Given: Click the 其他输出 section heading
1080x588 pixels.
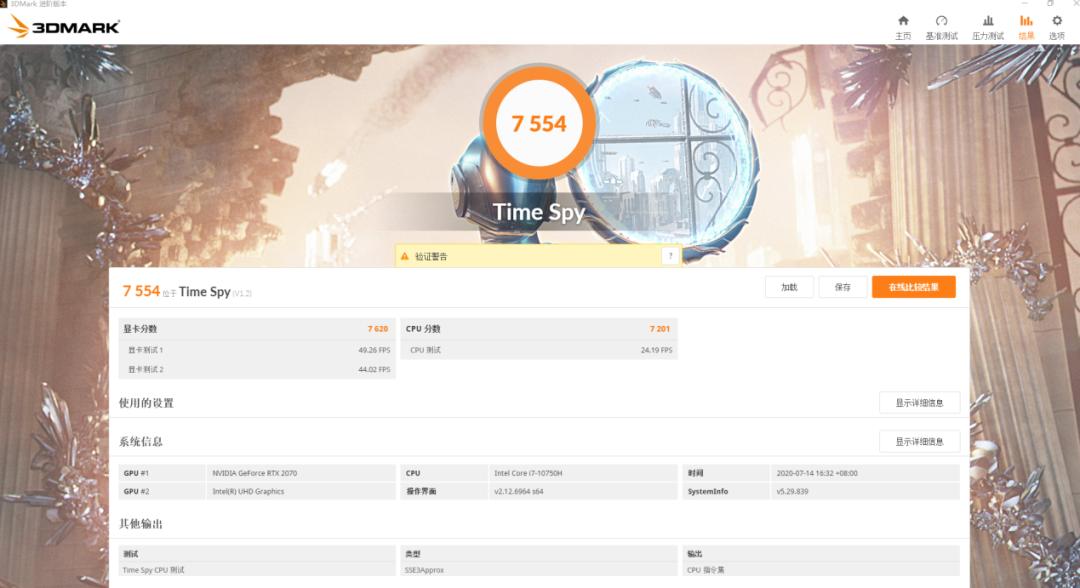Looking at the screenshot, I should (x=141, y=524).
